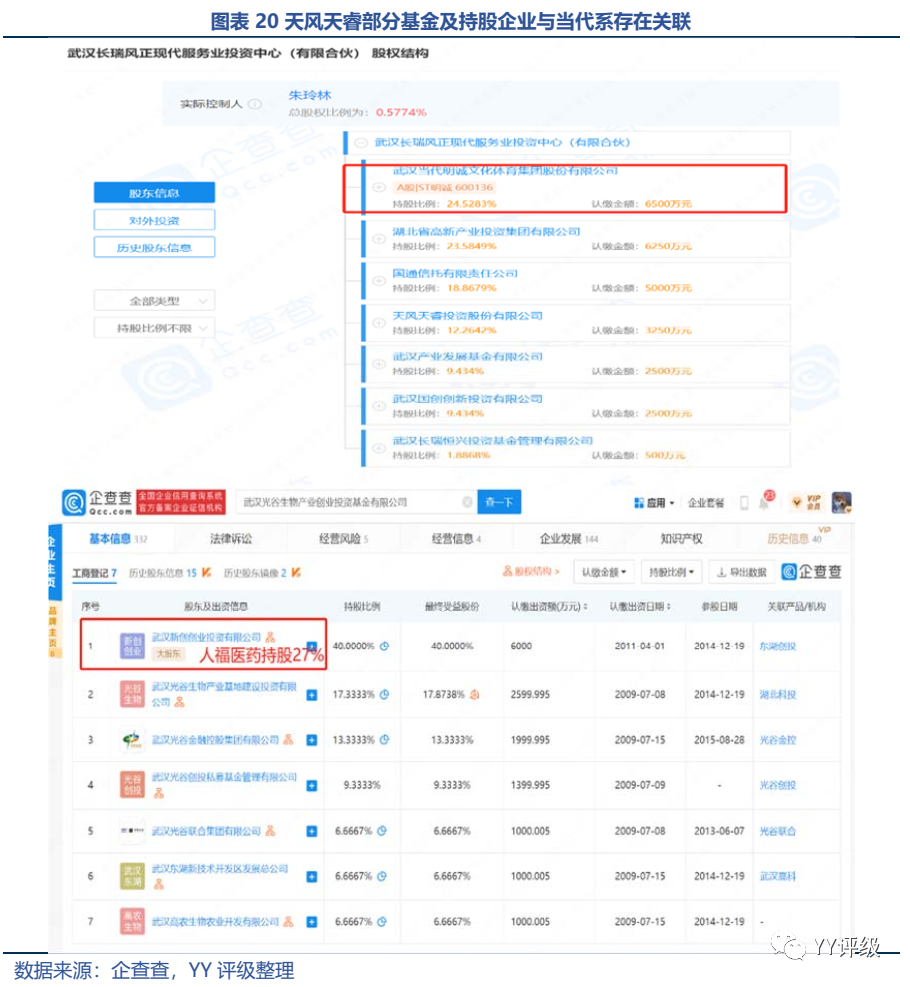This screenshot has height=987, width=910.
Task: Expand row 2 武汉光谷生物产业基地 plus icon
Action: pos(312,696)
